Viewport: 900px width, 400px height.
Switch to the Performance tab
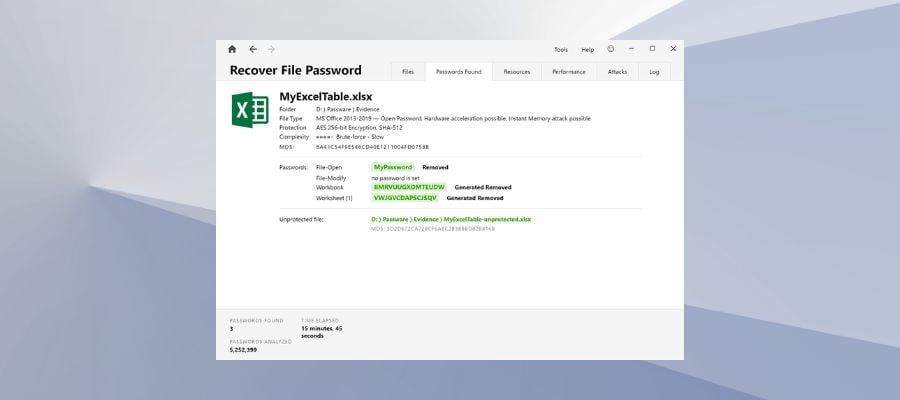[x=569, y=72]
